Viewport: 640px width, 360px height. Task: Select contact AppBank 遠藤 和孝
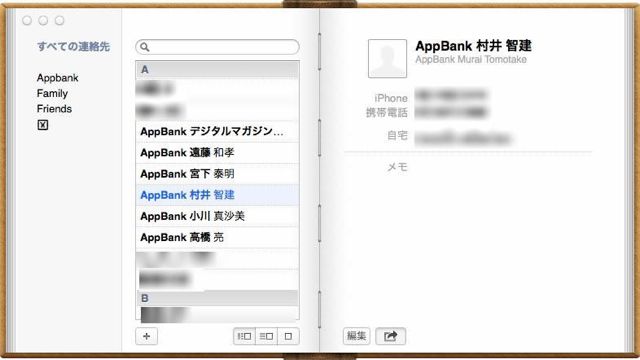click(217, 153)
